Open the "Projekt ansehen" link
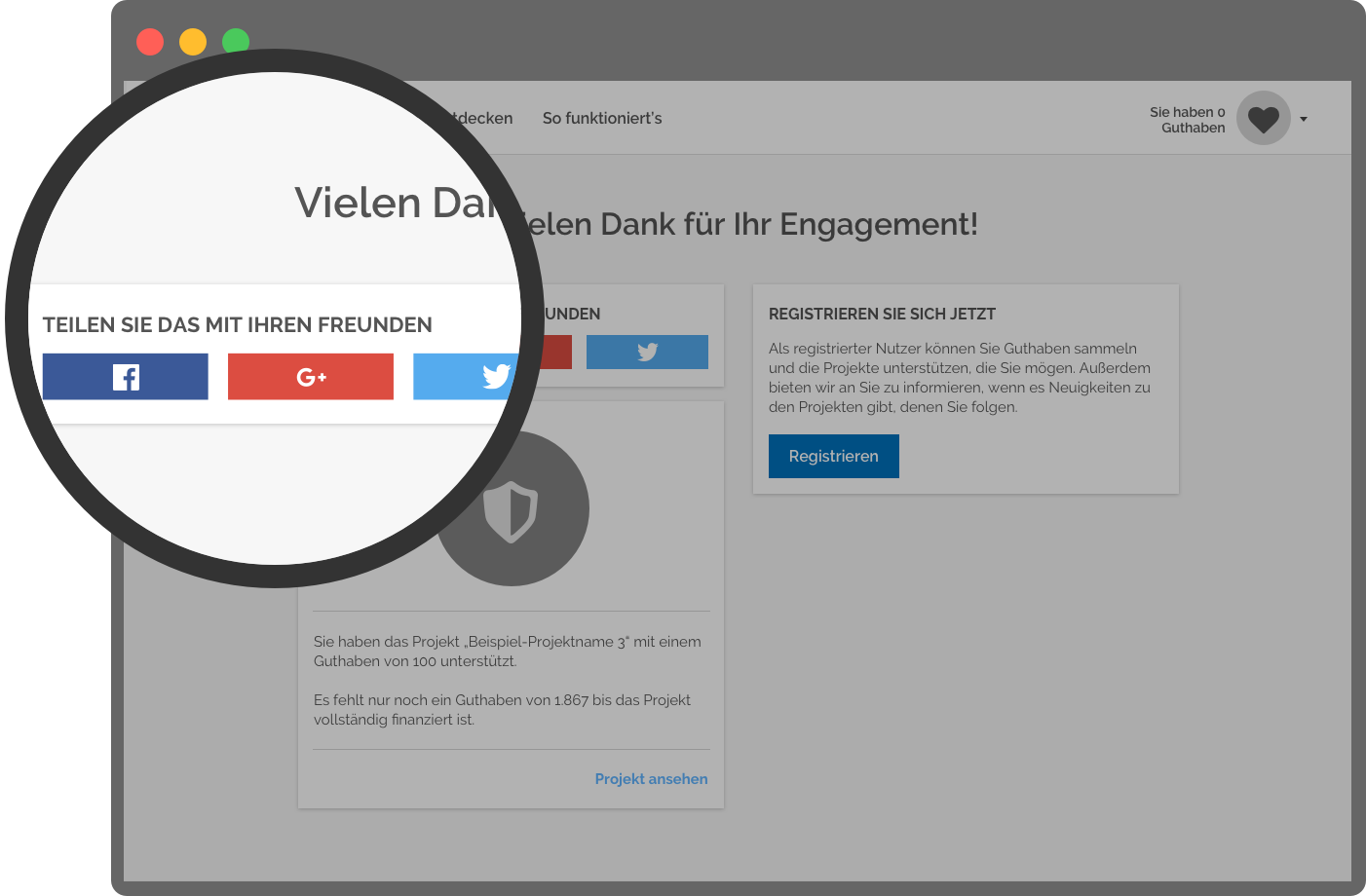1366x896 pixels. click(652, 779)
